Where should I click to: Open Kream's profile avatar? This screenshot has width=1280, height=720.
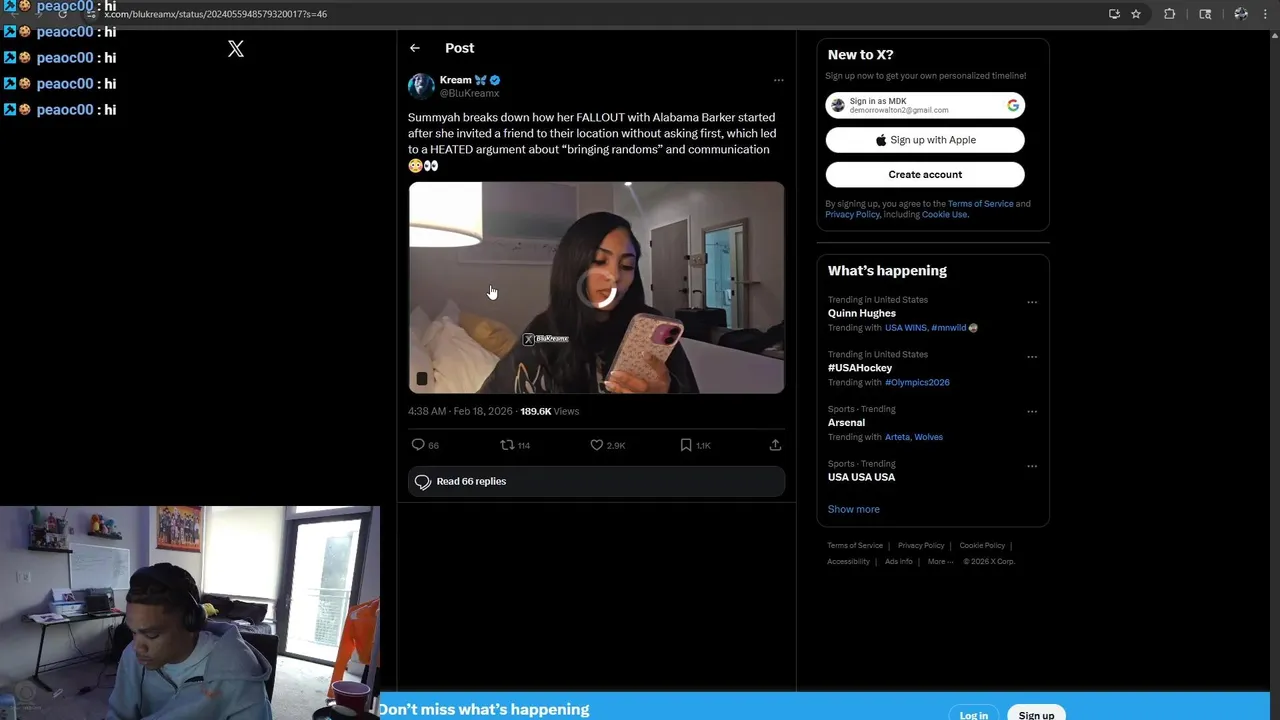pyautogui.click(x=421, y=86)
